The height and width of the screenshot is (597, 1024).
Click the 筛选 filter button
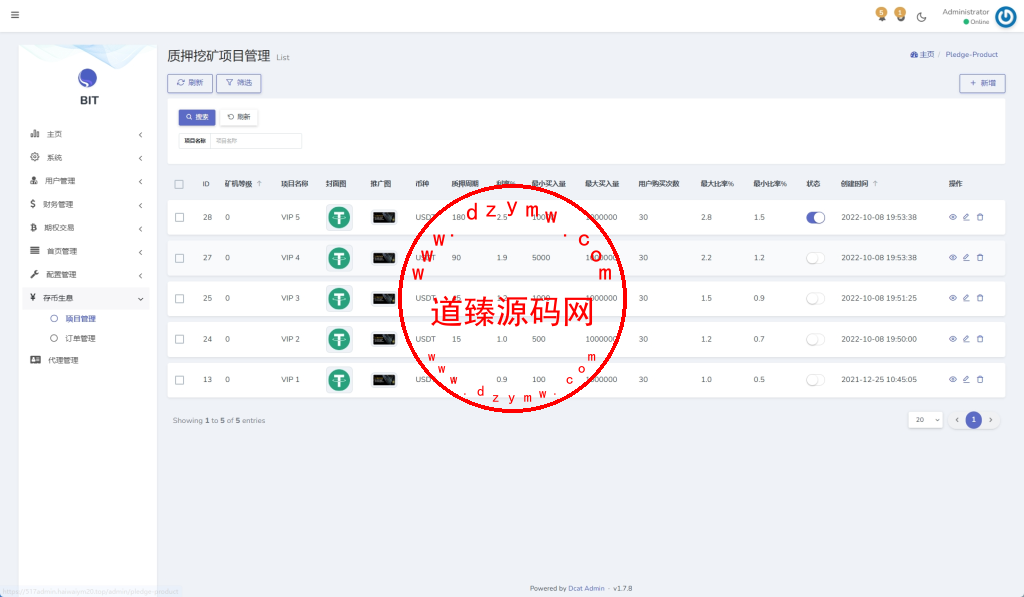point(239,83)
